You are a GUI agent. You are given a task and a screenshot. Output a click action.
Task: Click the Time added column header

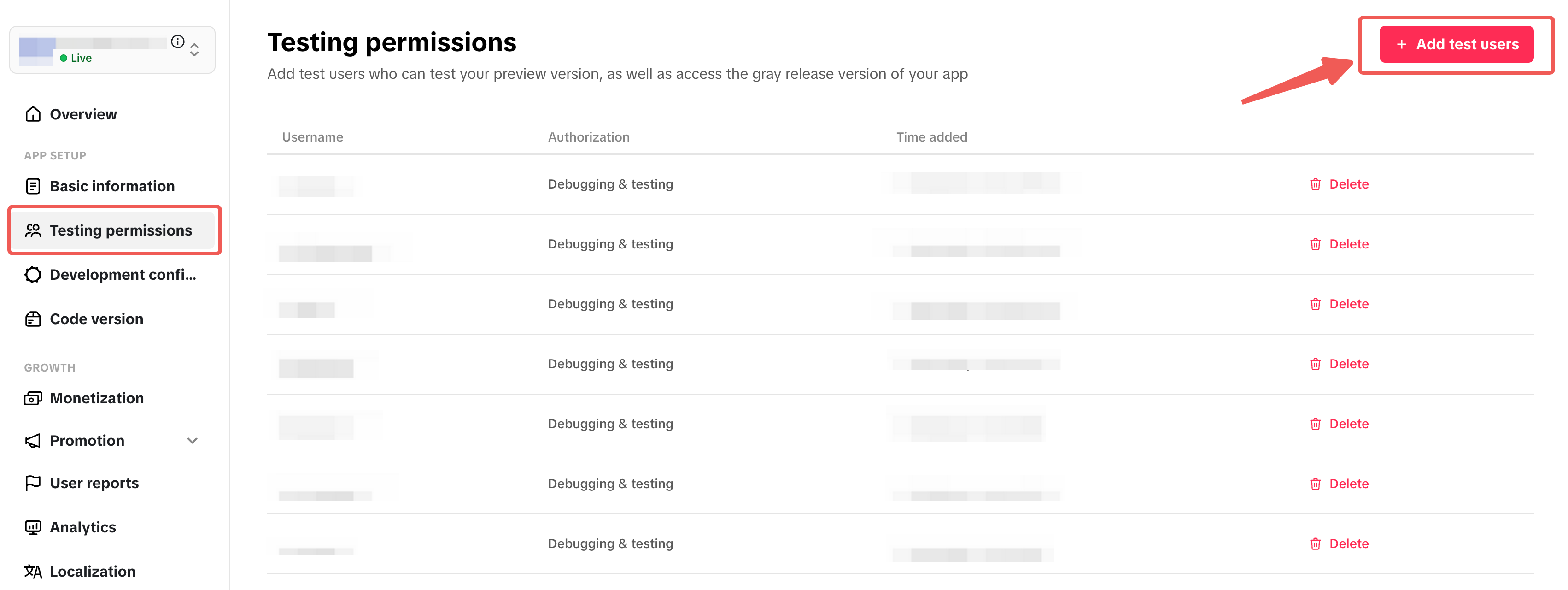pos(931,137)
